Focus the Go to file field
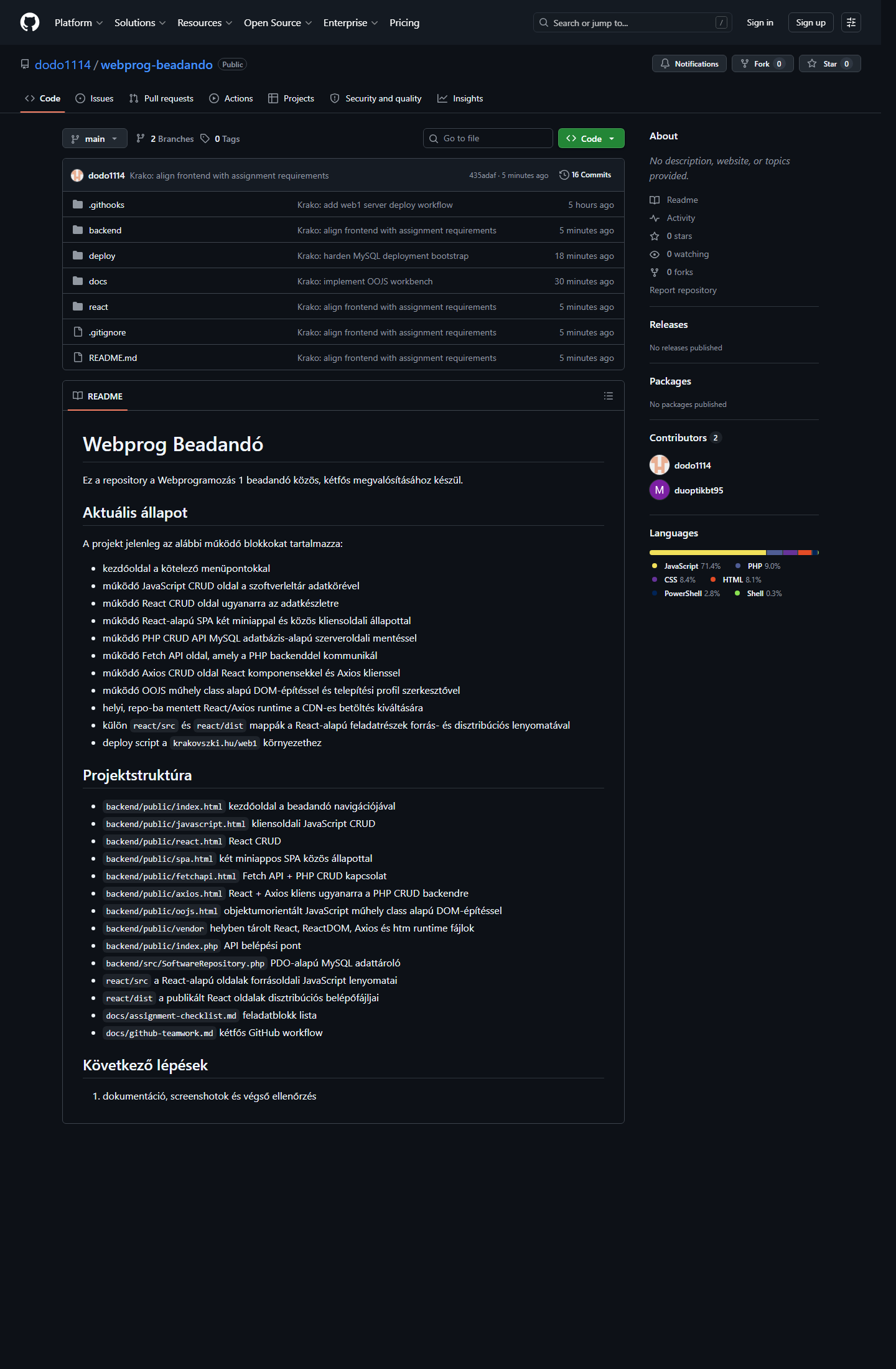Viewport: 896px width, 1369px height. 488,138
